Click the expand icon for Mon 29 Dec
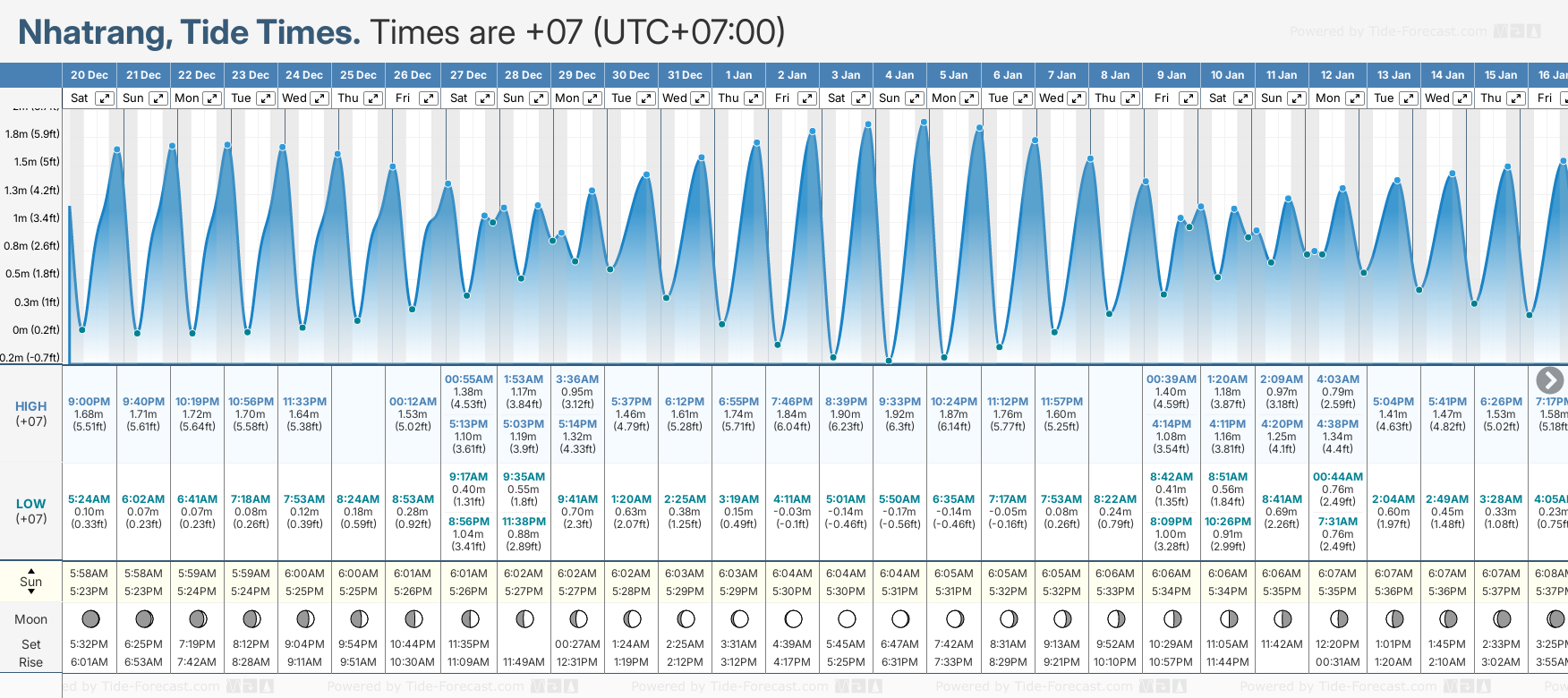 tap(592, 98)
